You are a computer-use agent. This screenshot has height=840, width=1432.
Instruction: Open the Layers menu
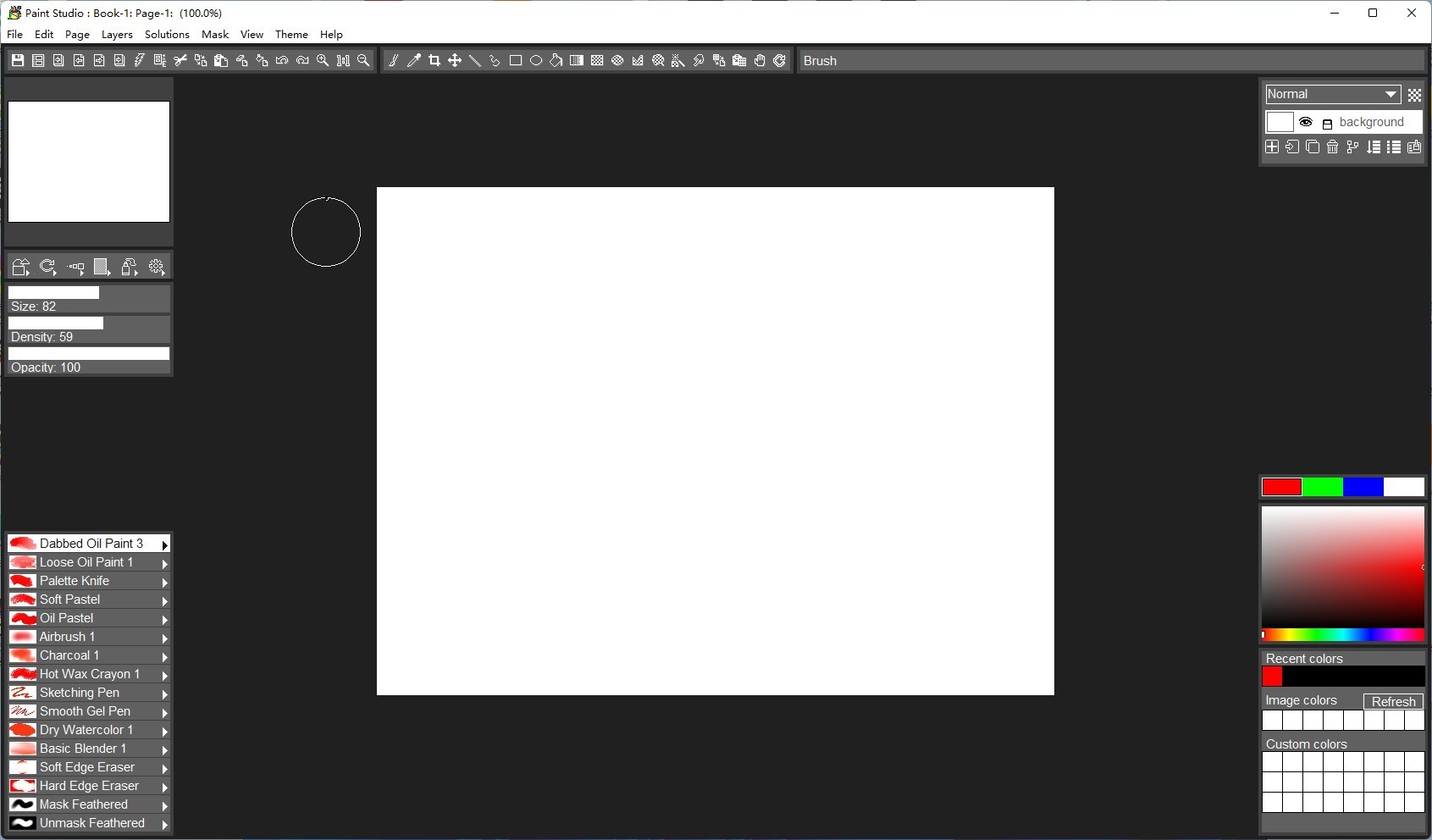(116, 34)
